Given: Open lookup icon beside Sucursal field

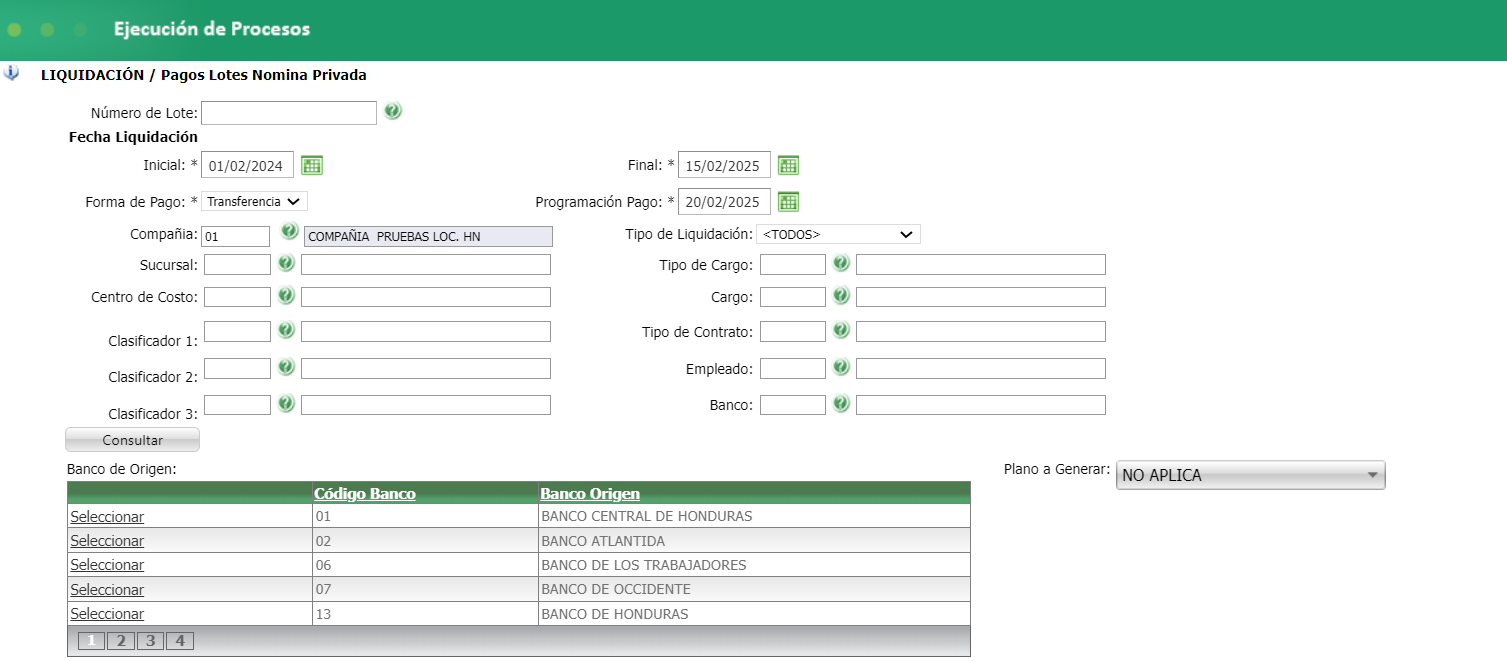Looking at the screenshot, I should click(x=286, y=263).
